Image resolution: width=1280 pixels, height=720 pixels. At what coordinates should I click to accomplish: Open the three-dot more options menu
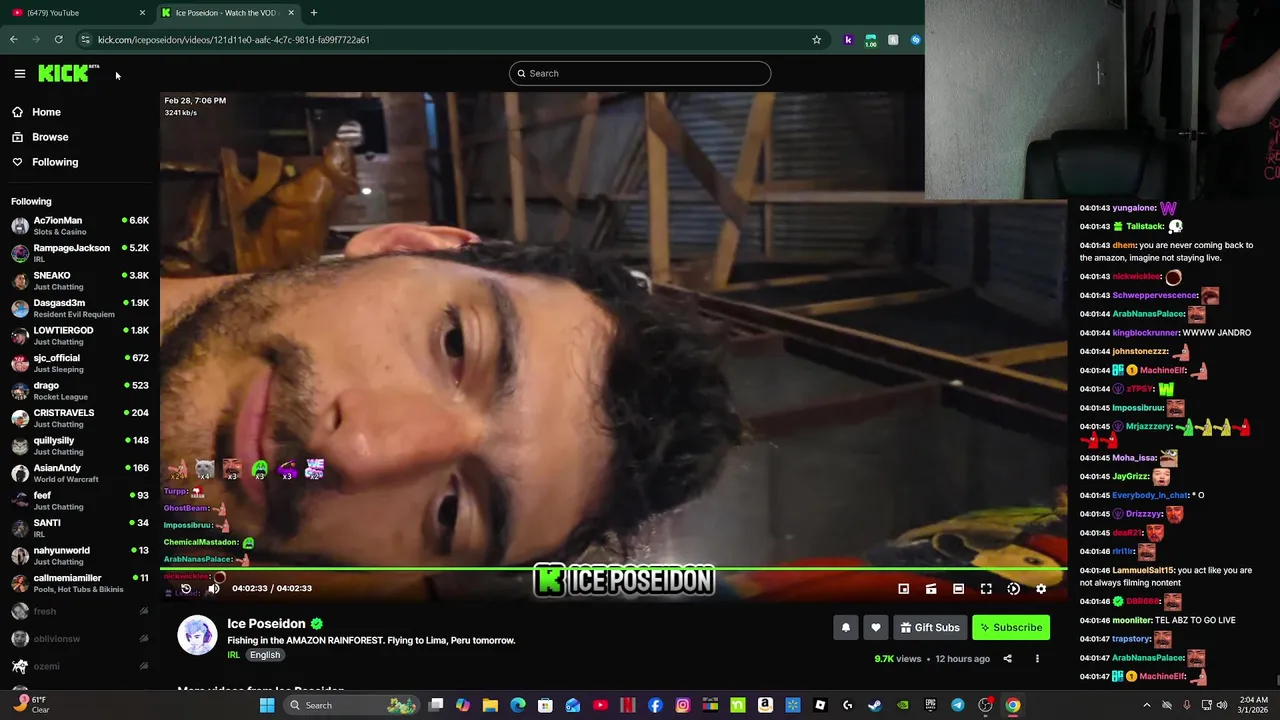[1037, 659]
